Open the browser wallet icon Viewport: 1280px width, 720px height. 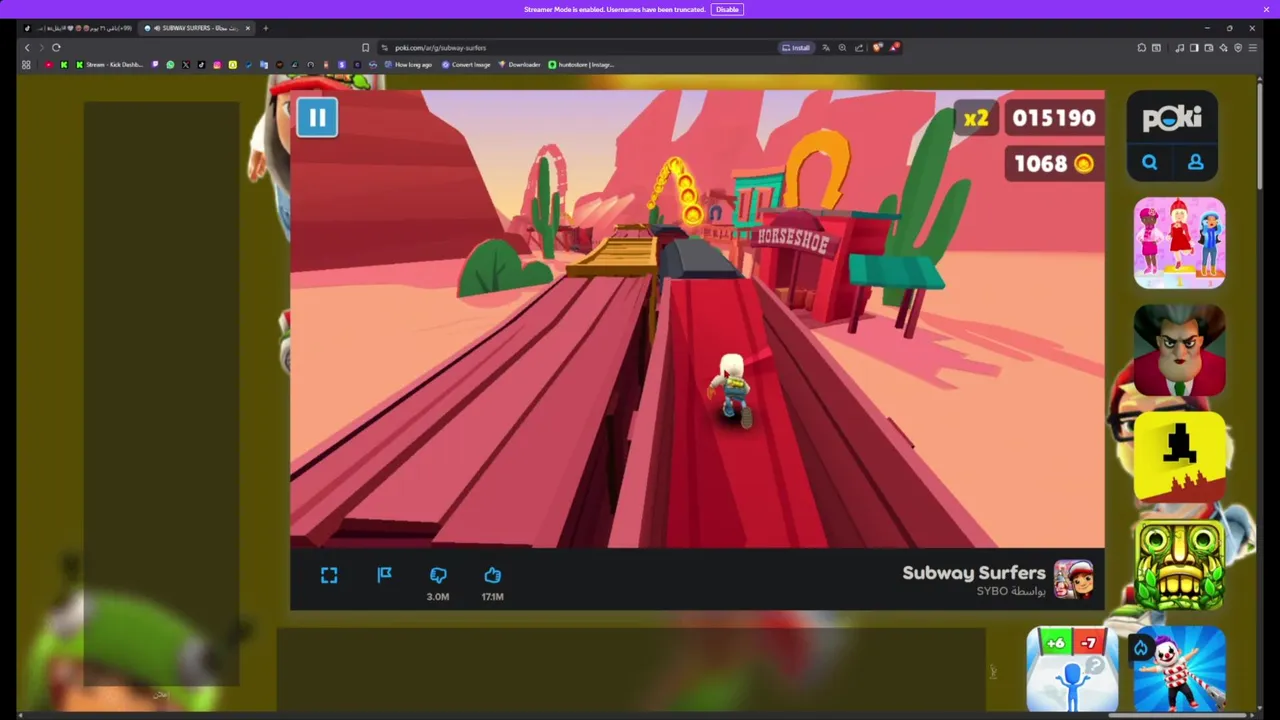point(1209,48)
